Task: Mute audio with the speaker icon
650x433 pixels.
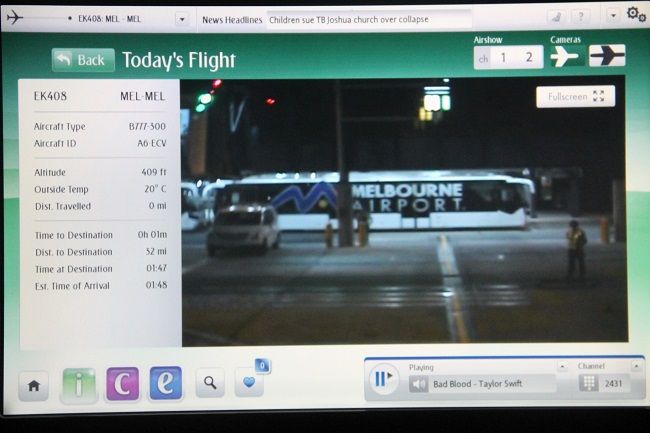Action: click(418, 384)
